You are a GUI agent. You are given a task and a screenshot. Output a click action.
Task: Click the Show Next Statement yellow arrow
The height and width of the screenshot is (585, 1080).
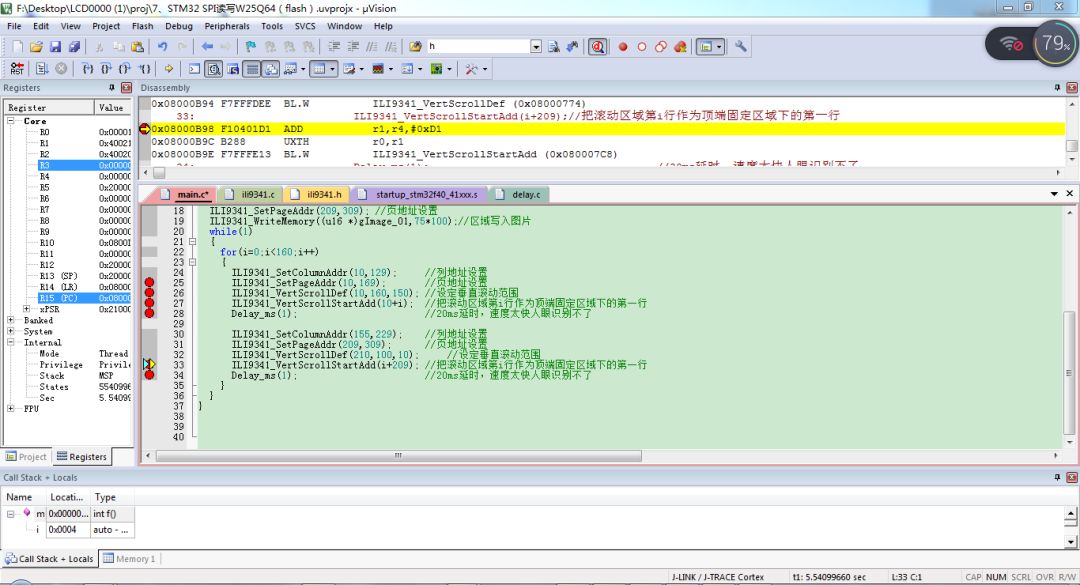pyautogui.click(x=169, y=68)
